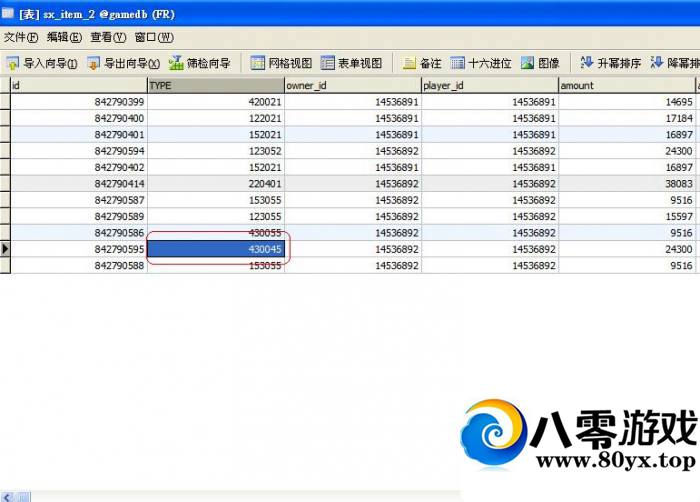
Task: Open the 文件 file menu
Action: click(20, 37)
